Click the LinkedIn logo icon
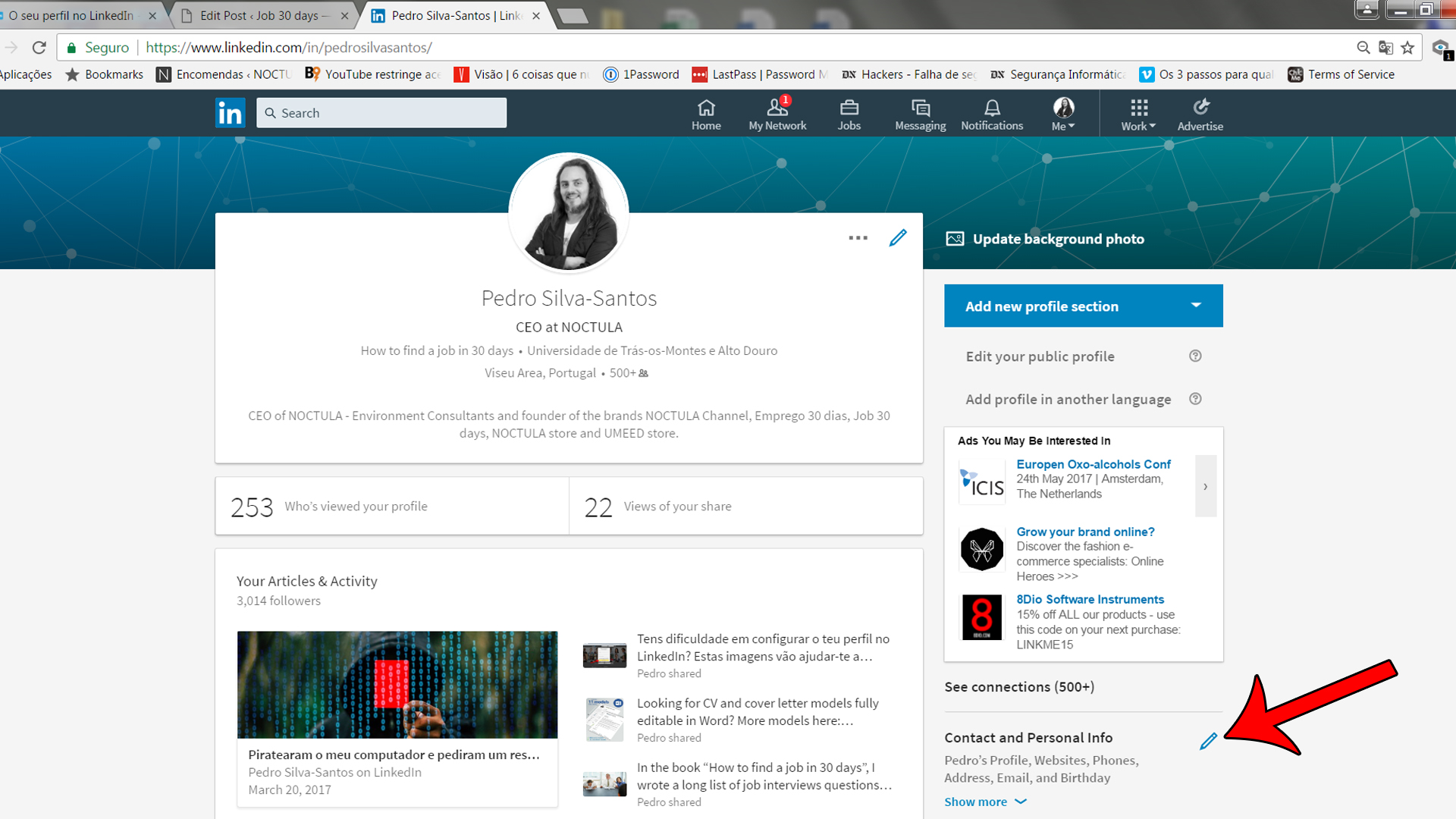1456x819 pixels. tap(230, 113)
